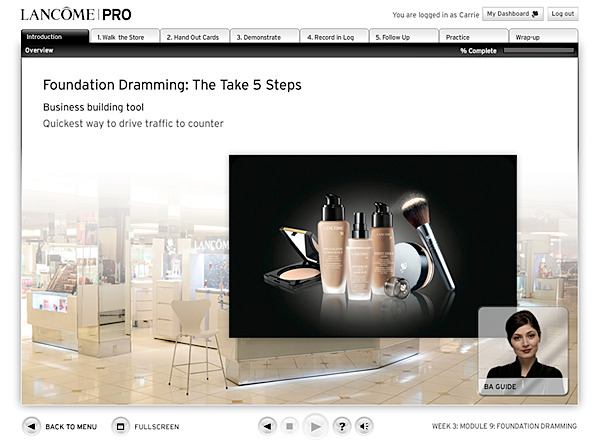Image resolution: width=600 pixels, height=445 pixels.
Task: Switch to 2. Hand Out Cards tab
Action: [x=194, y=36]
